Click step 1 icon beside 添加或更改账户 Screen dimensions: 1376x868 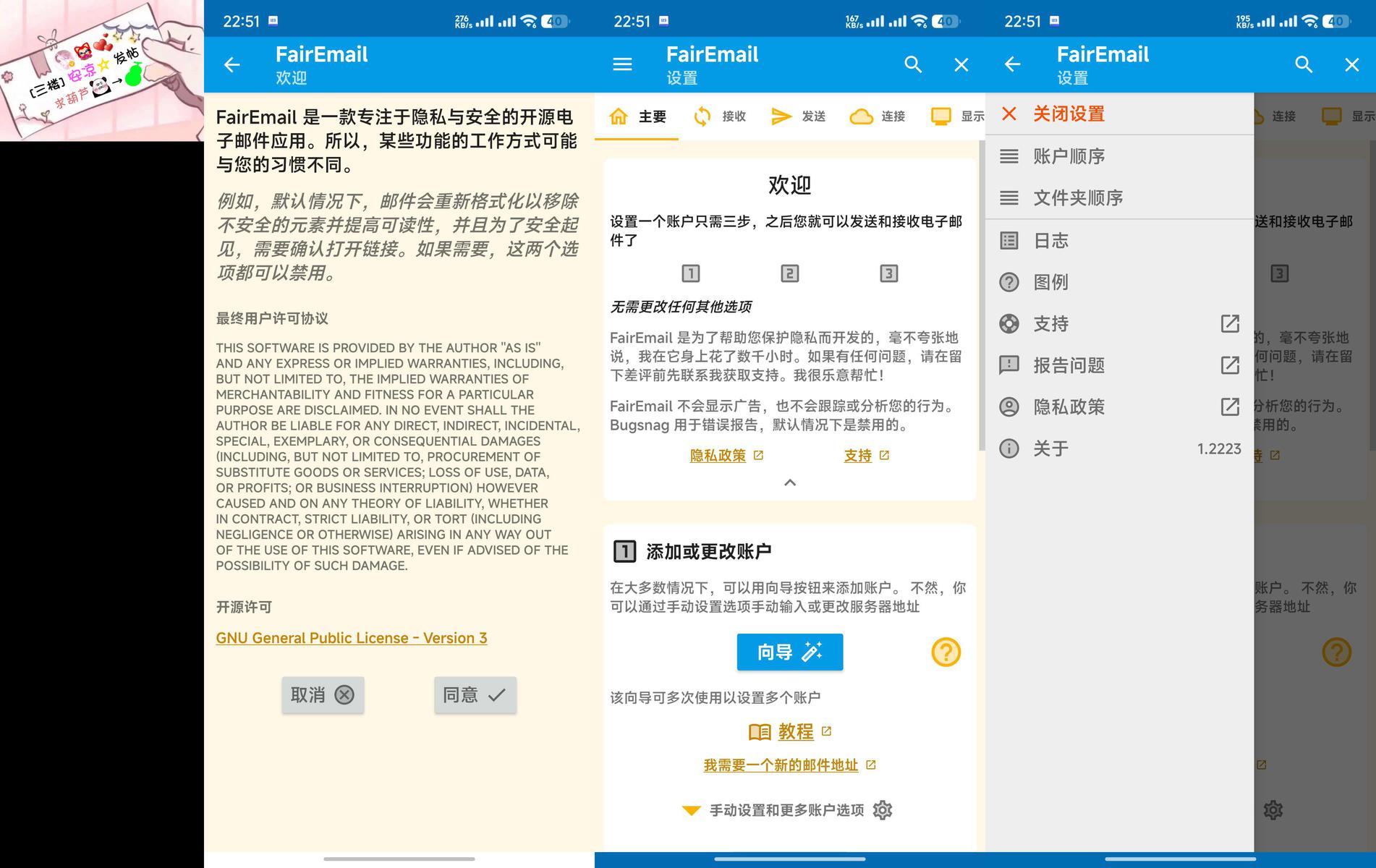click(x=624, y=552)
